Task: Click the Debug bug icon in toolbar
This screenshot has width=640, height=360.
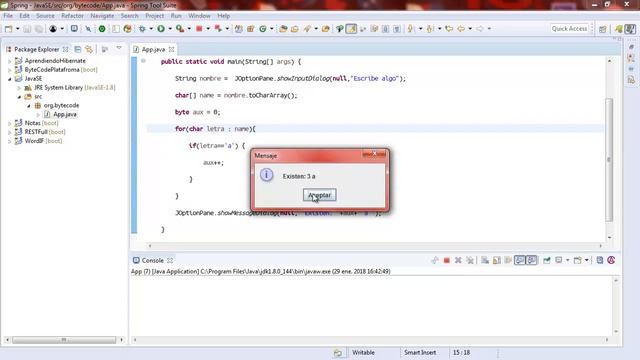Action: point(142,29)
